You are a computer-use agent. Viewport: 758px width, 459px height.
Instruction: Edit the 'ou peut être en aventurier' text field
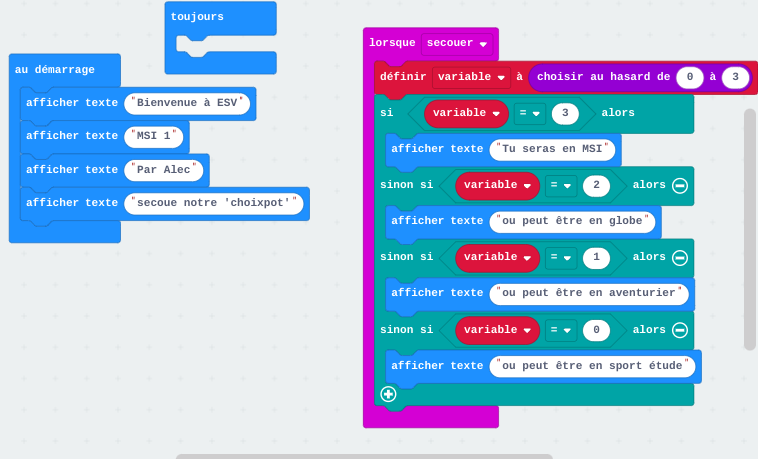pyautogui.click(x=589, y=293)
